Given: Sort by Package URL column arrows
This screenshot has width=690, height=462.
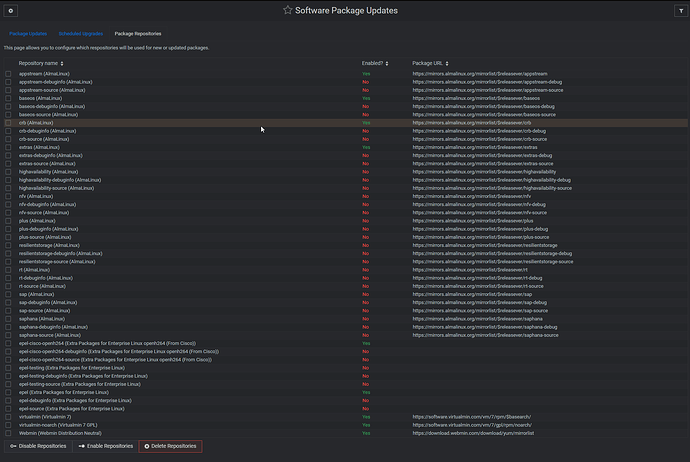Looking at the screenshot, I should coord(447,64).
